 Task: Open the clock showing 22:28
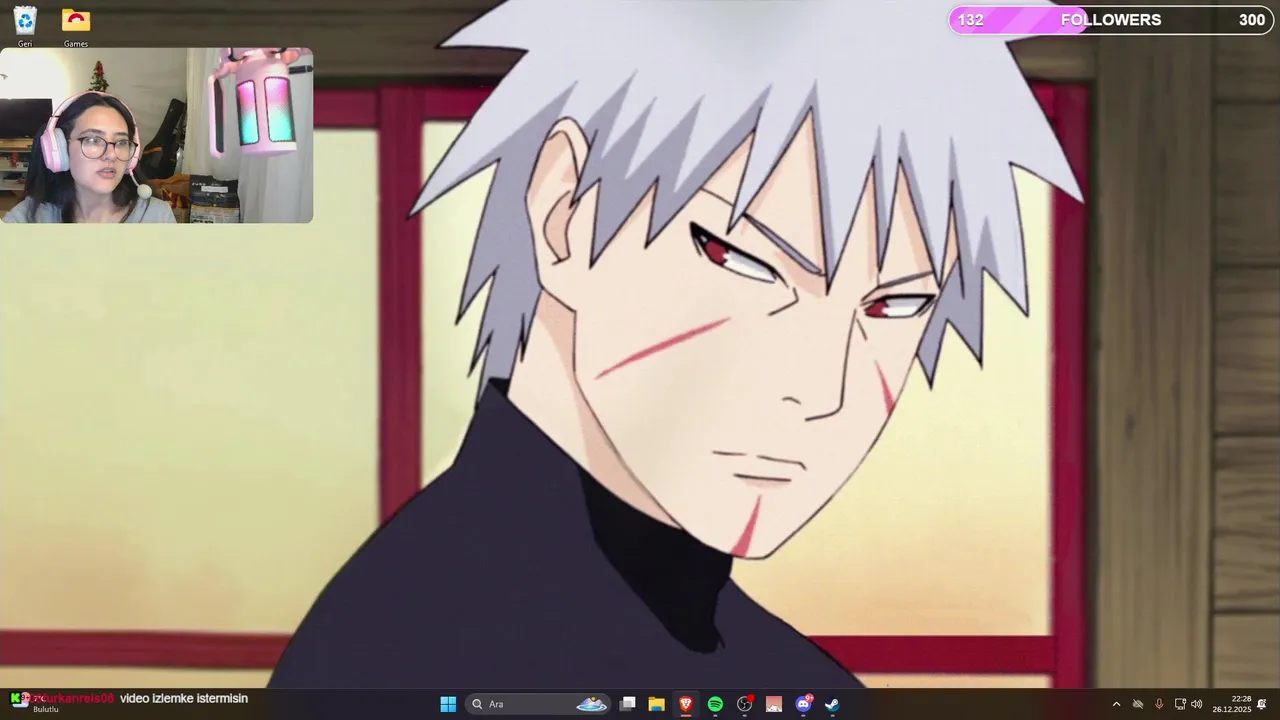point(1232,704)
